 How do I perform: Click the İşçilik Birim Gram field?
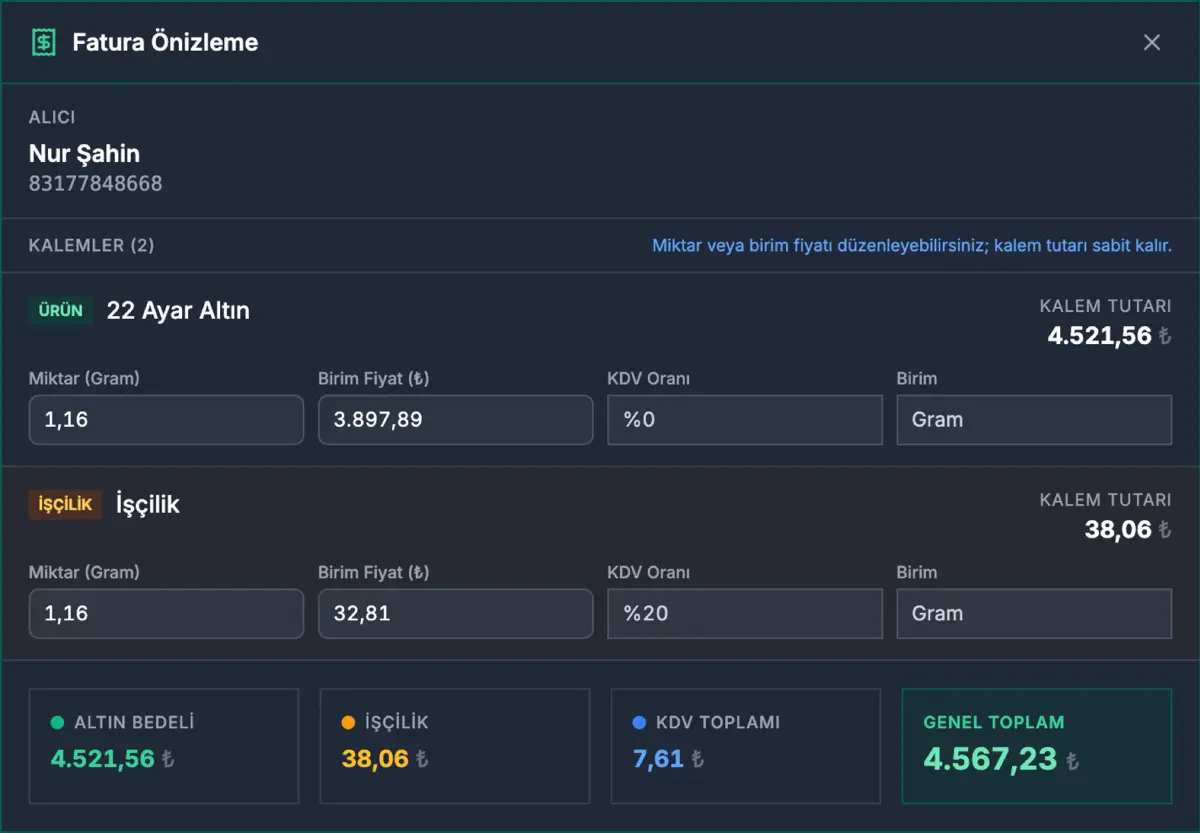(x=1034, y=614)
